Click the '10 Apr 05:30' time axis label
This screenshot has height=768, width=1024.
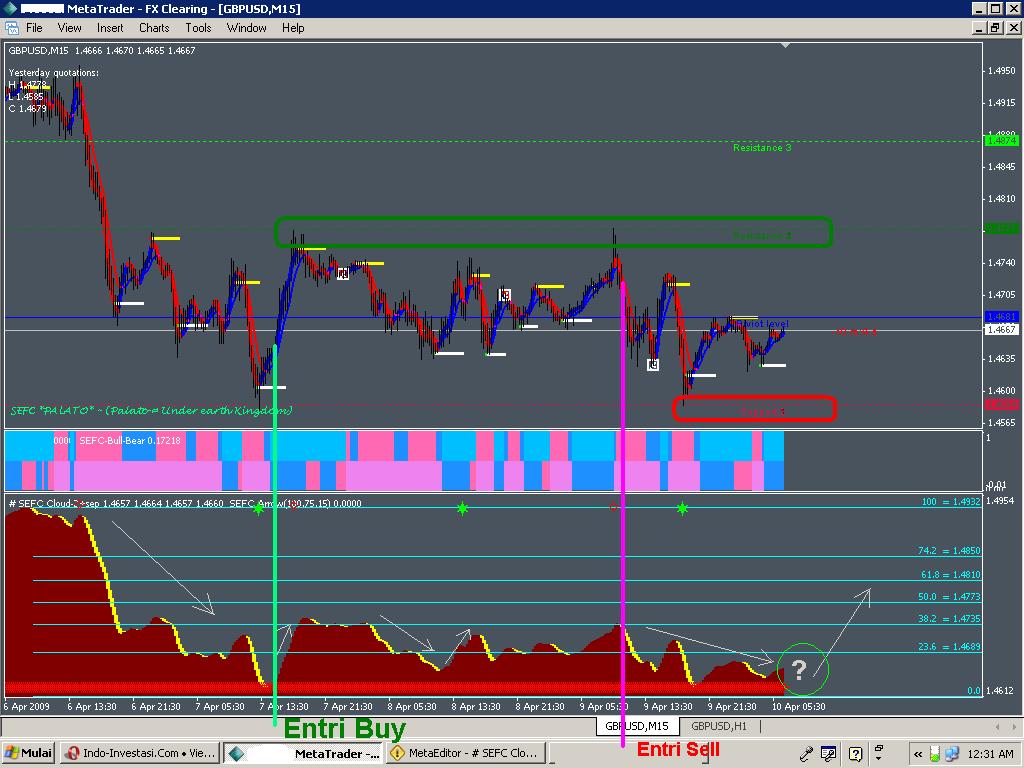coord(799,707)
